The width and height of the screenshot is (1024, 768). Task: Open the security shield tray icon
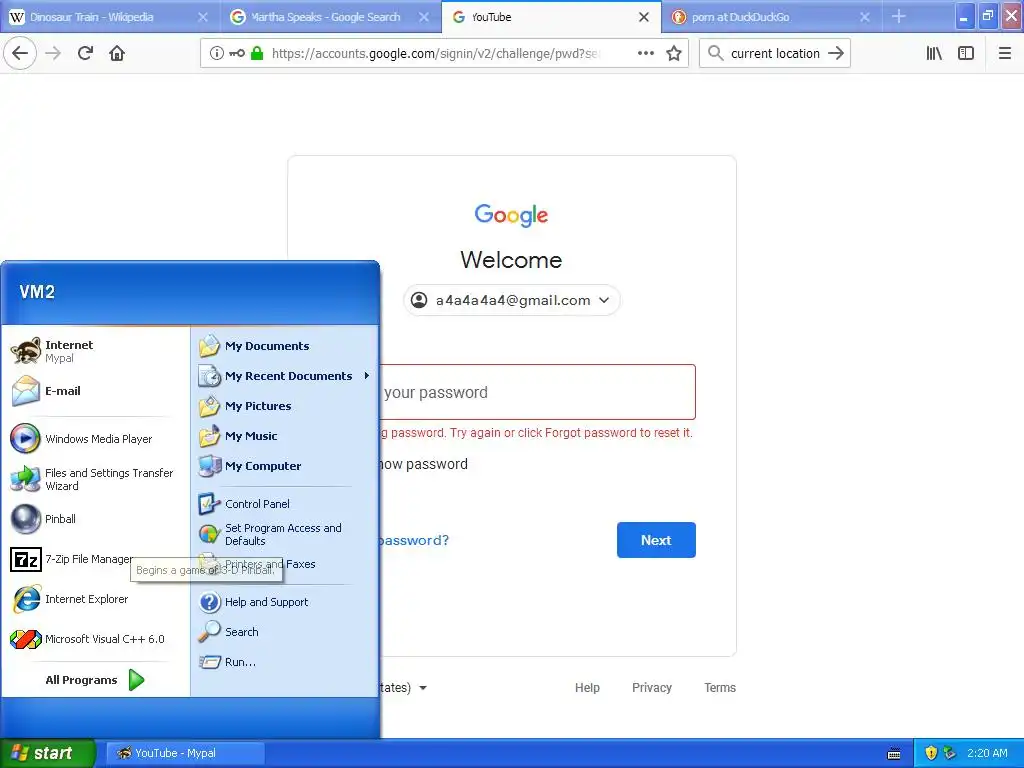coord(931,753)
